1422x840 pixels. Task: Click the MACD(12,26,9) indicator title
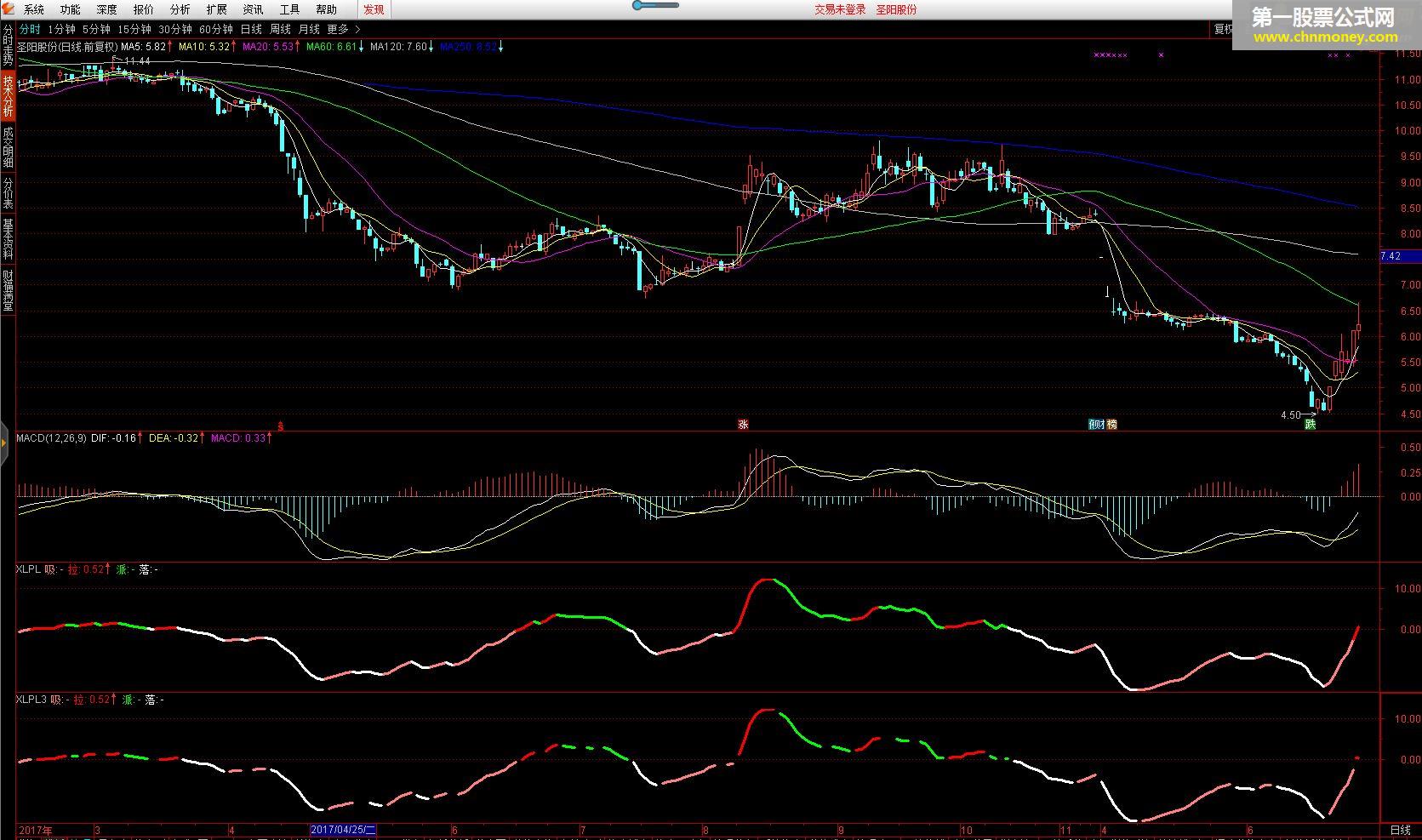point(51,438)
